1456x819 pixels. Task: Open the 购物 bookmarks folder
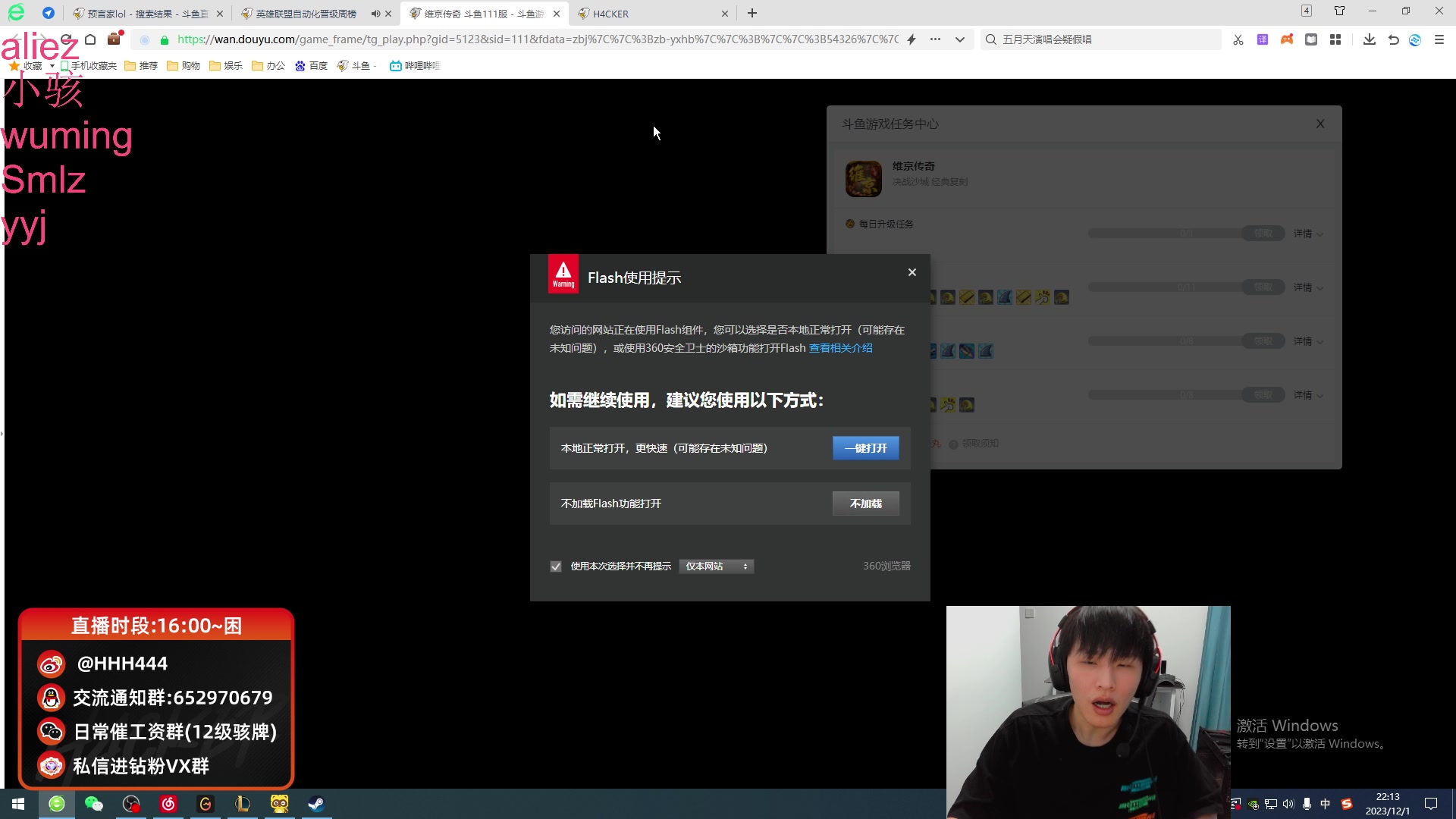pos(184,66)
